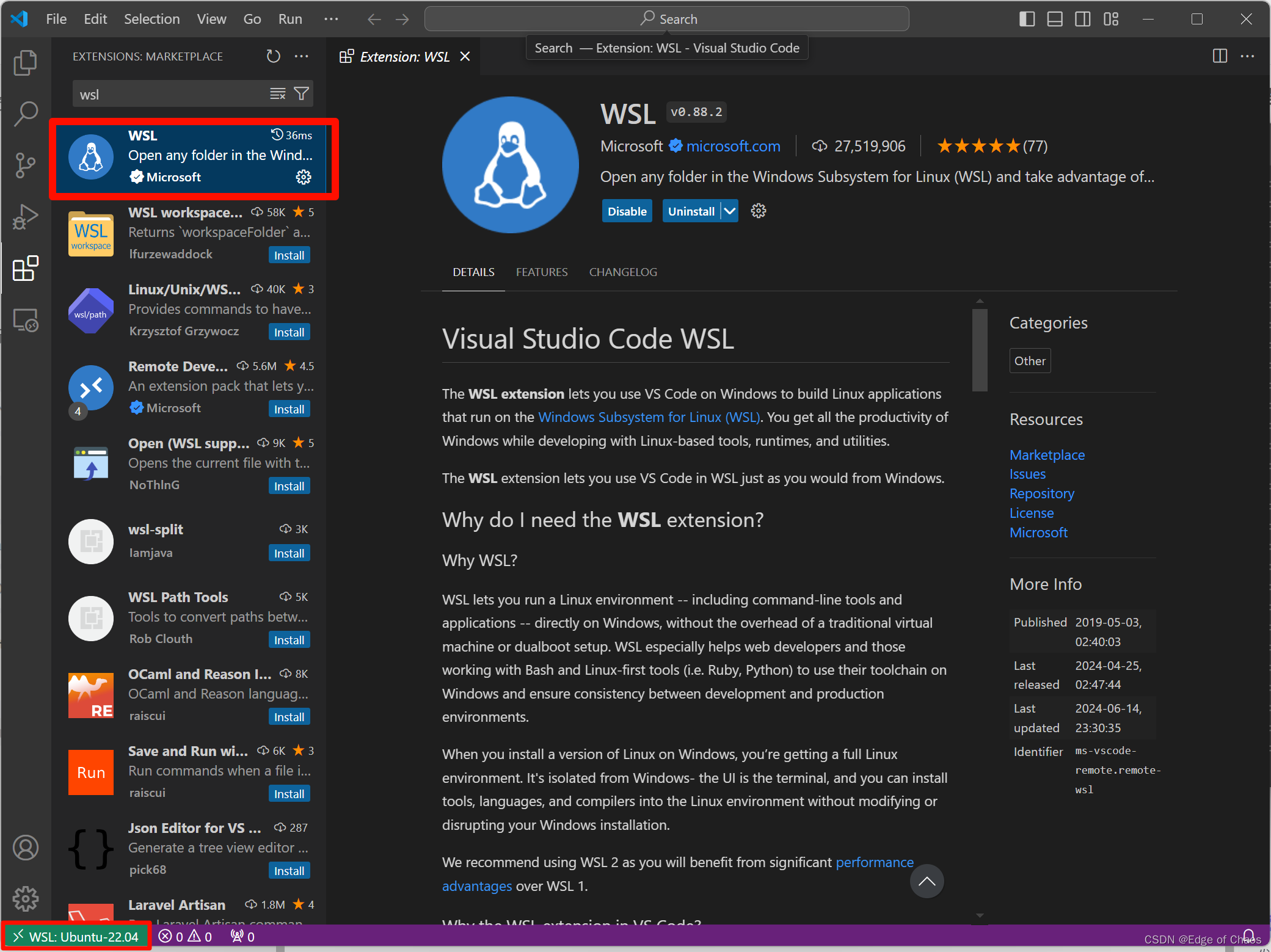Viewport: 1271px width, 952px height.
Task: Close the Extension: WSL tab
Action: [465, 56]
